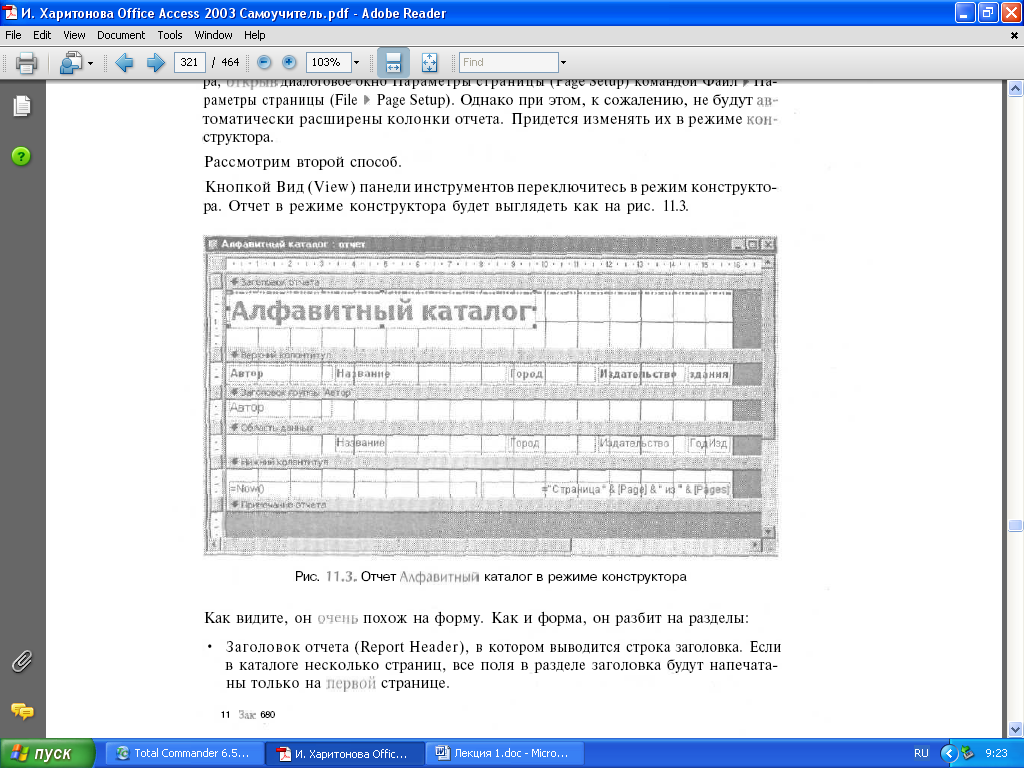The height and width of the screenshot is (768, 1024).
Task: Click the Adobe Reader taskbar button
Action: pyautogui.click(x=344, y=753)
